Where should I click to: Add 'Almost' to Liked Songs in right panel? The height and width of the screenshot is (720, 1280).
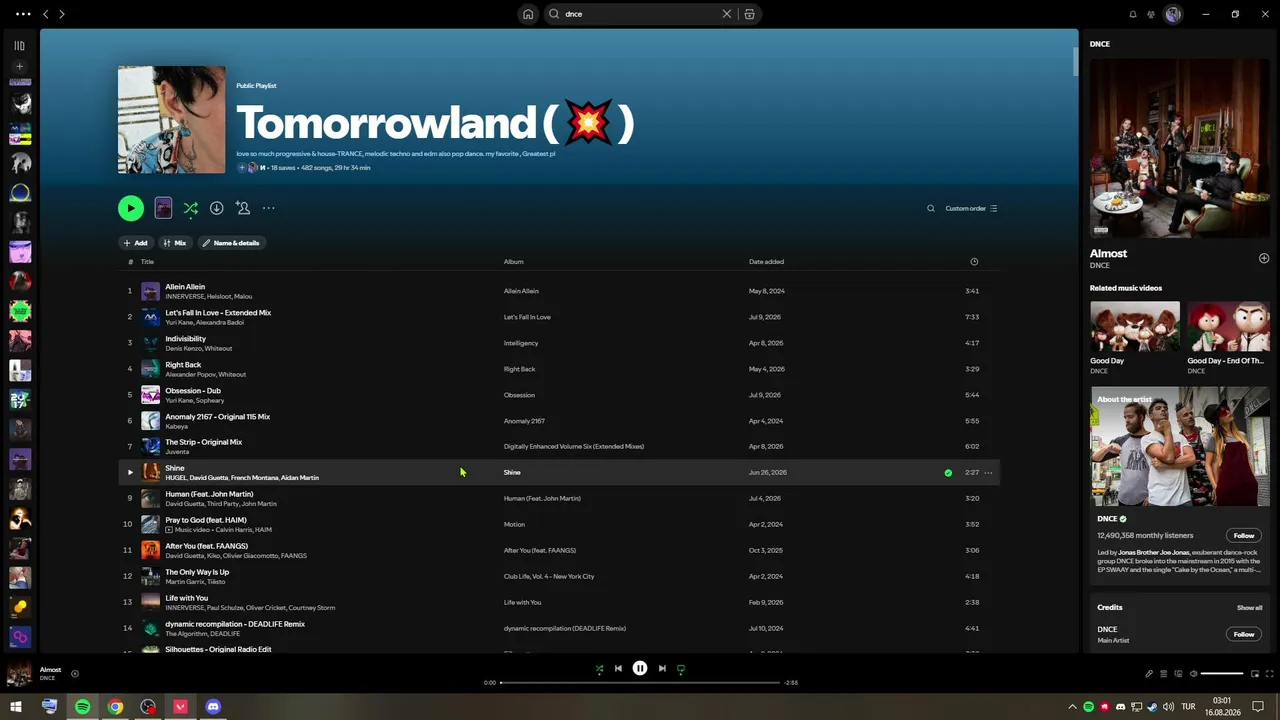[1264, 258]
